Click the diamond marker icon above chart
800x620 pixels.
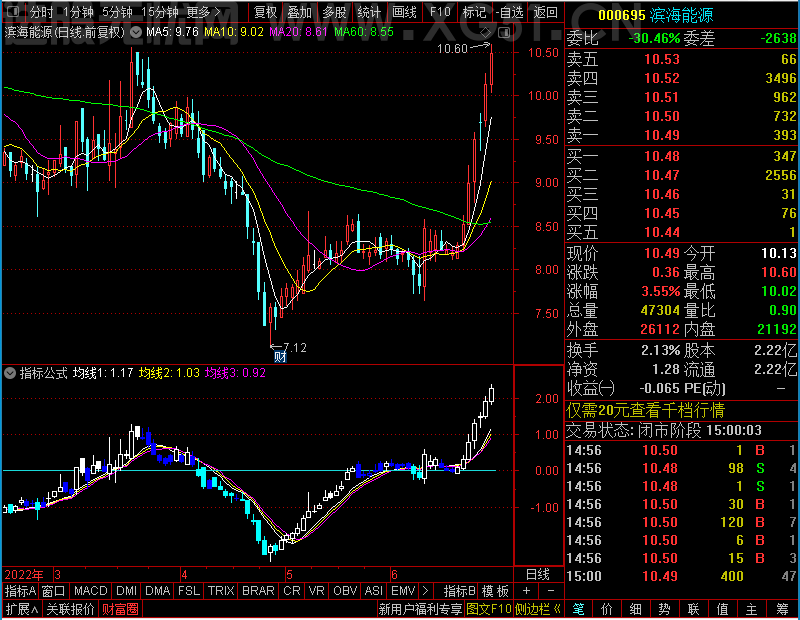(x=486, y=33)
